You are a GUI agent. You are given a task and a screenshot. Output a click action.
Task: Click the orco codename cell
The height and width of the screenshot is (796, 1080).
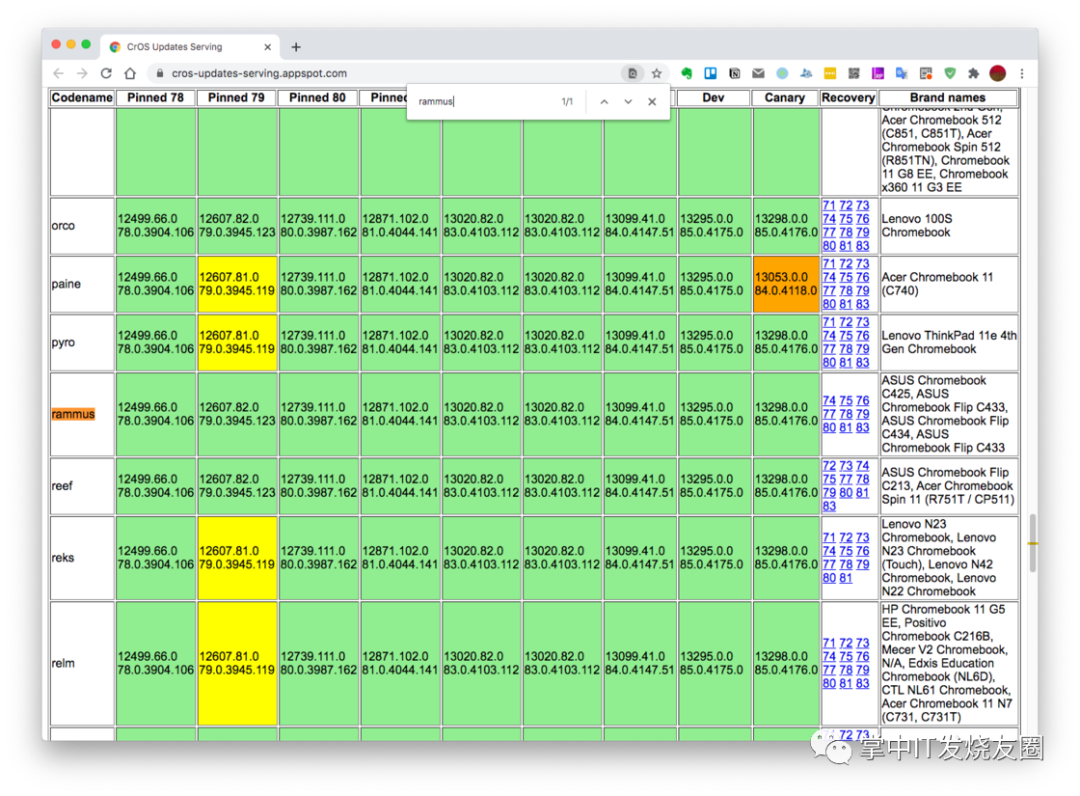click(82, 226)
